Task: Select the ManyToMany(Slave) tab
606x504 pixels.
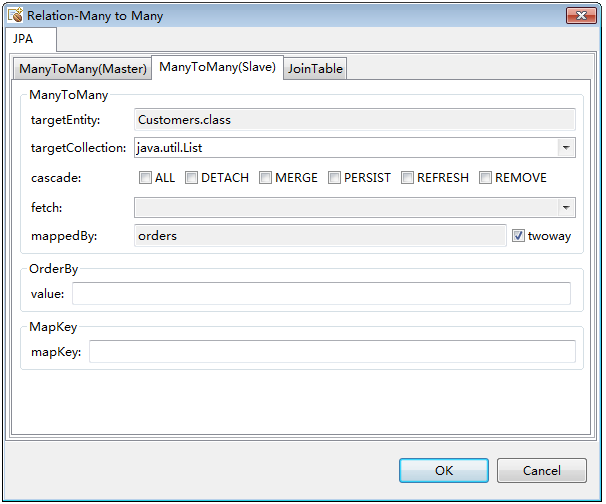Action: point(217,67)
